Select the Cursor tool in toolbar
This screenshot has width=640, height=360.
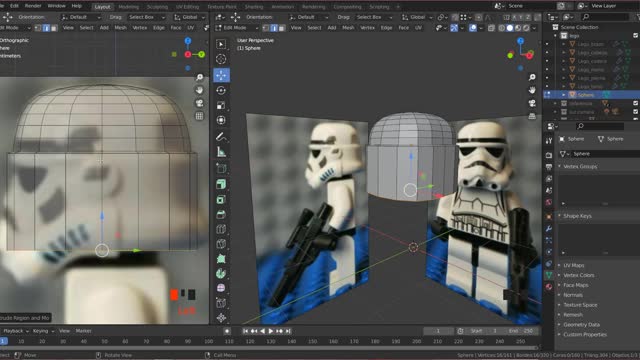click(x=221, y=59)
